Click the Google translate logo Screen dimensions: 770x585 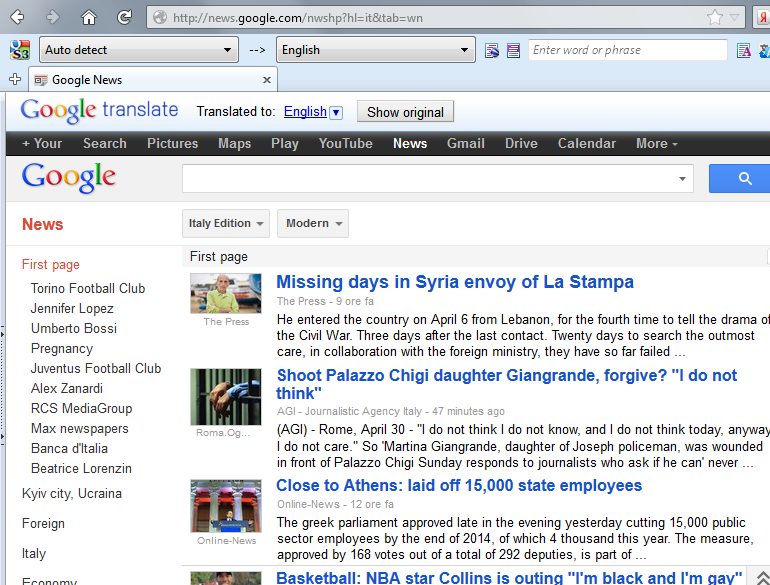coord(99,111)
